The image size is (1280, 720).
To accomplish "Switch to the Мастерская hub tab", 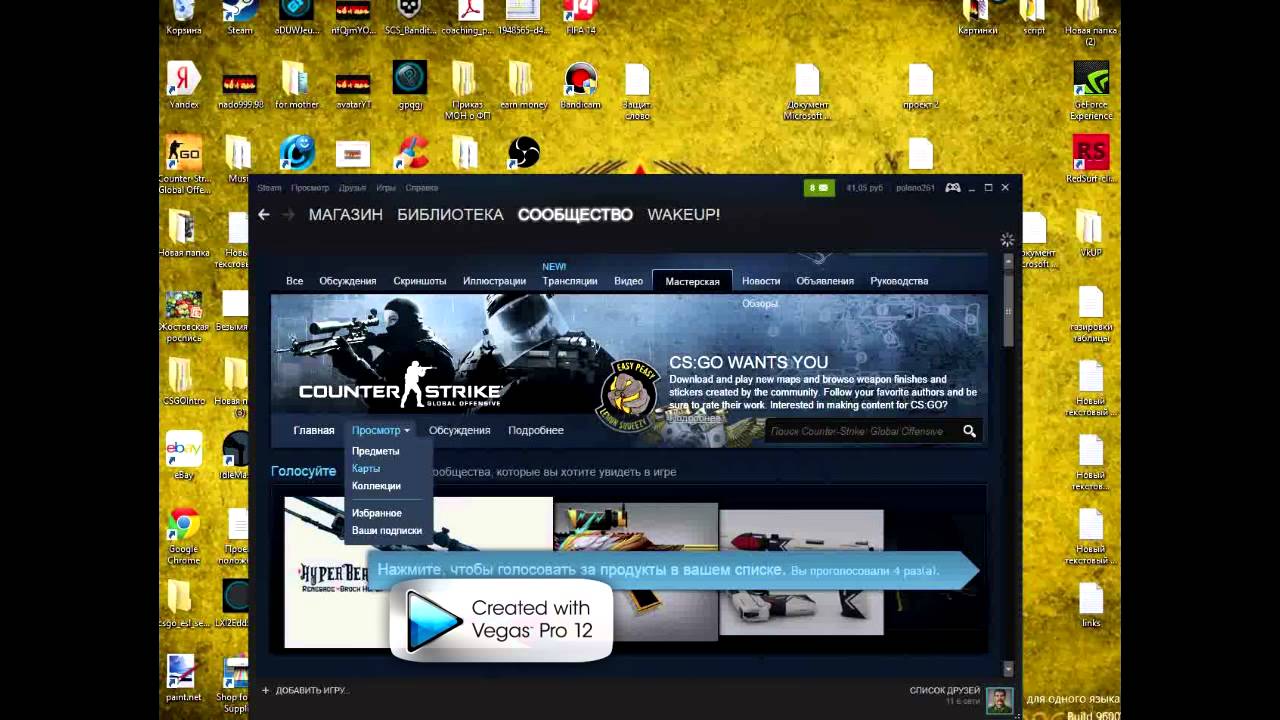I will [692, 281].
